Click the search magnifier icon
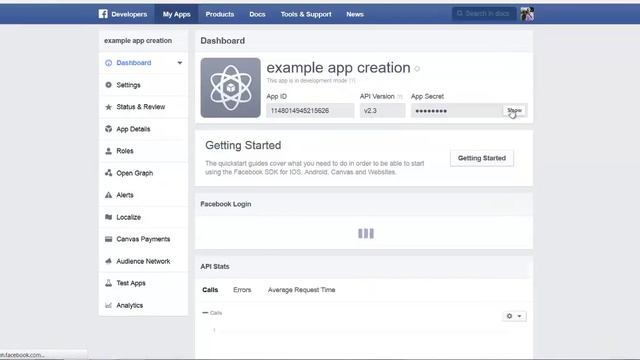This screenshot has height=360, width=640. (x=460, y=13)
